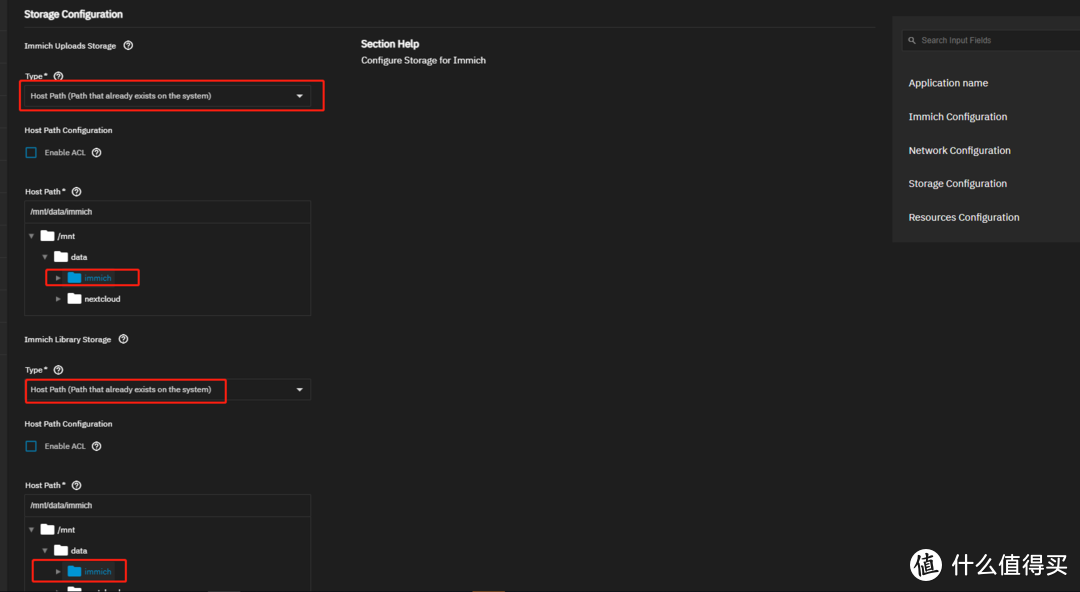The width and height of the screenshot is (1080, 592).
Task: Jump to Immich Configuration section
Action: pyautogui.click(x=957, y=116)
